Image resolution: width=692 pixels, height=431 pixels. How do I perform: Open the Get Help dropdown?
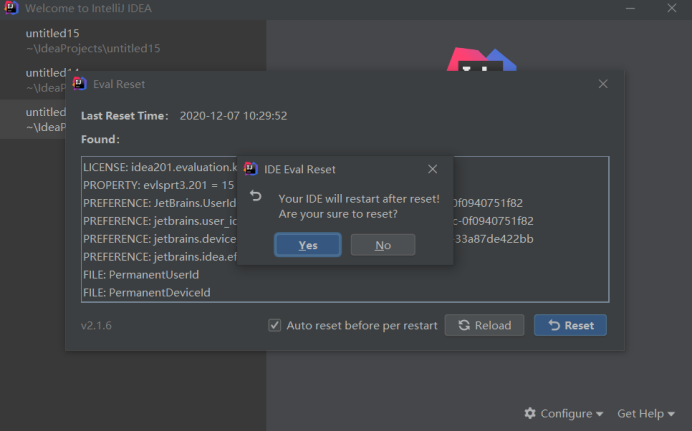(x=646, y=413)
